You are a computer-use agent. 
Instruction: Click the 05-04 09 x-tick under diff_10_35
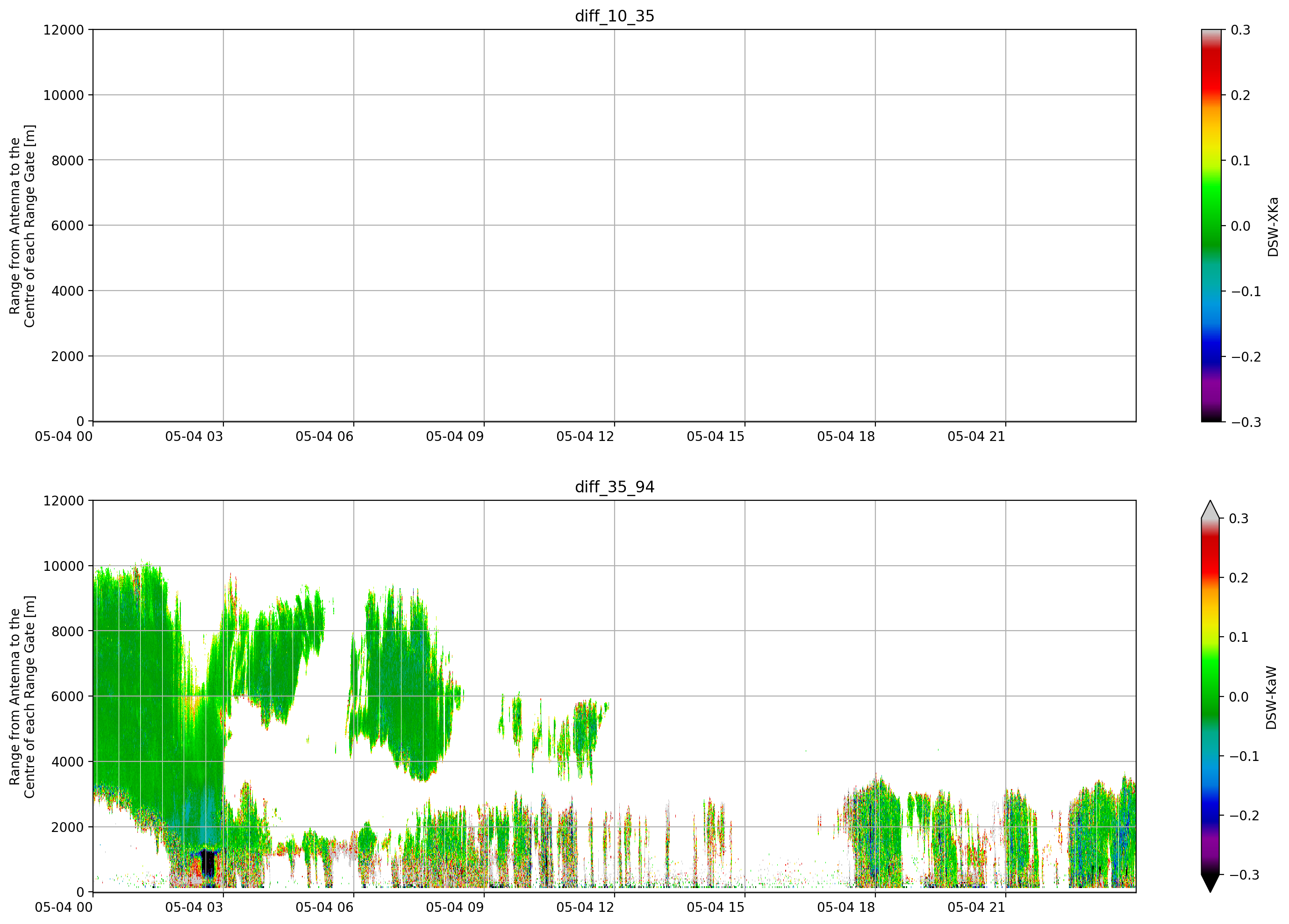[x=455, y=437]
